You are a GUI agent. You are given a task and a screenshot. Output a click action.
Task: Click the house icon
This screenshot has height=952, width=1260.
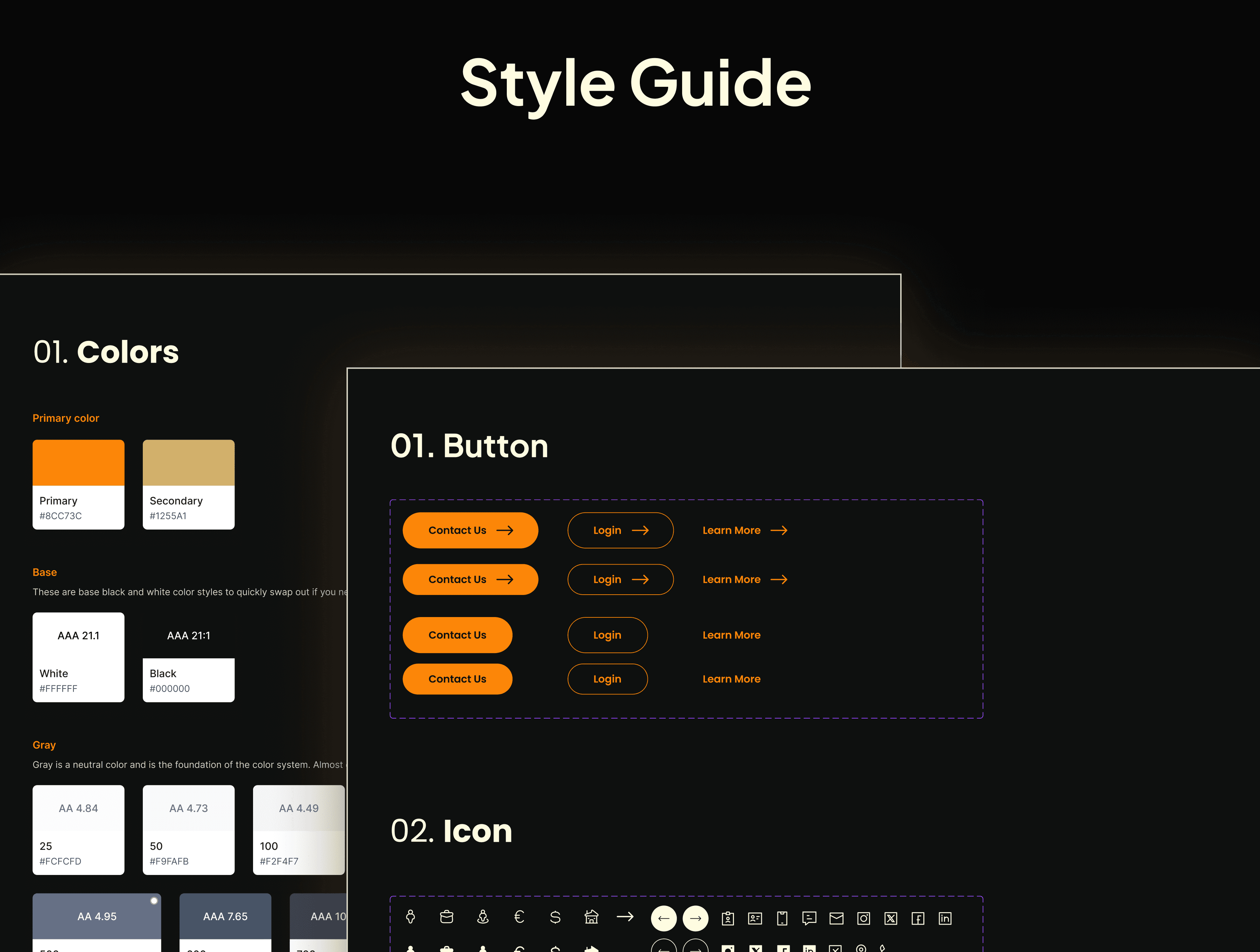(591, 917)
